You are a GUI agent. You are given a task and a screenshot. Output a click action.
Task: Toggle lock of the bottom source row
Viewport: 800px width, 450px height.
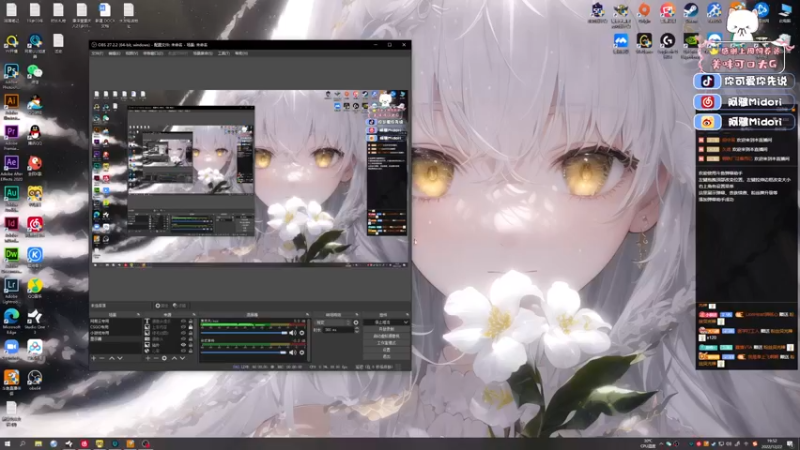pyautogui.click(x=190, y=351)
